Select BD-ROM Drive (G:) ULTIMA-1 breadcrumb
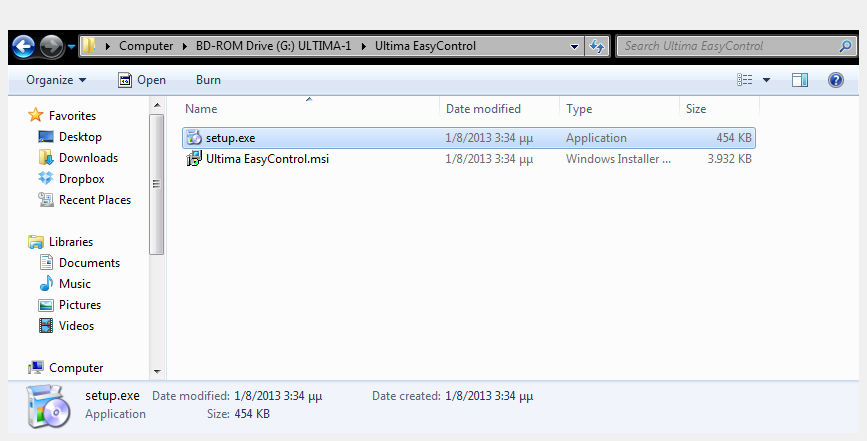Screen dimensions: 867x441 [273, 46]
